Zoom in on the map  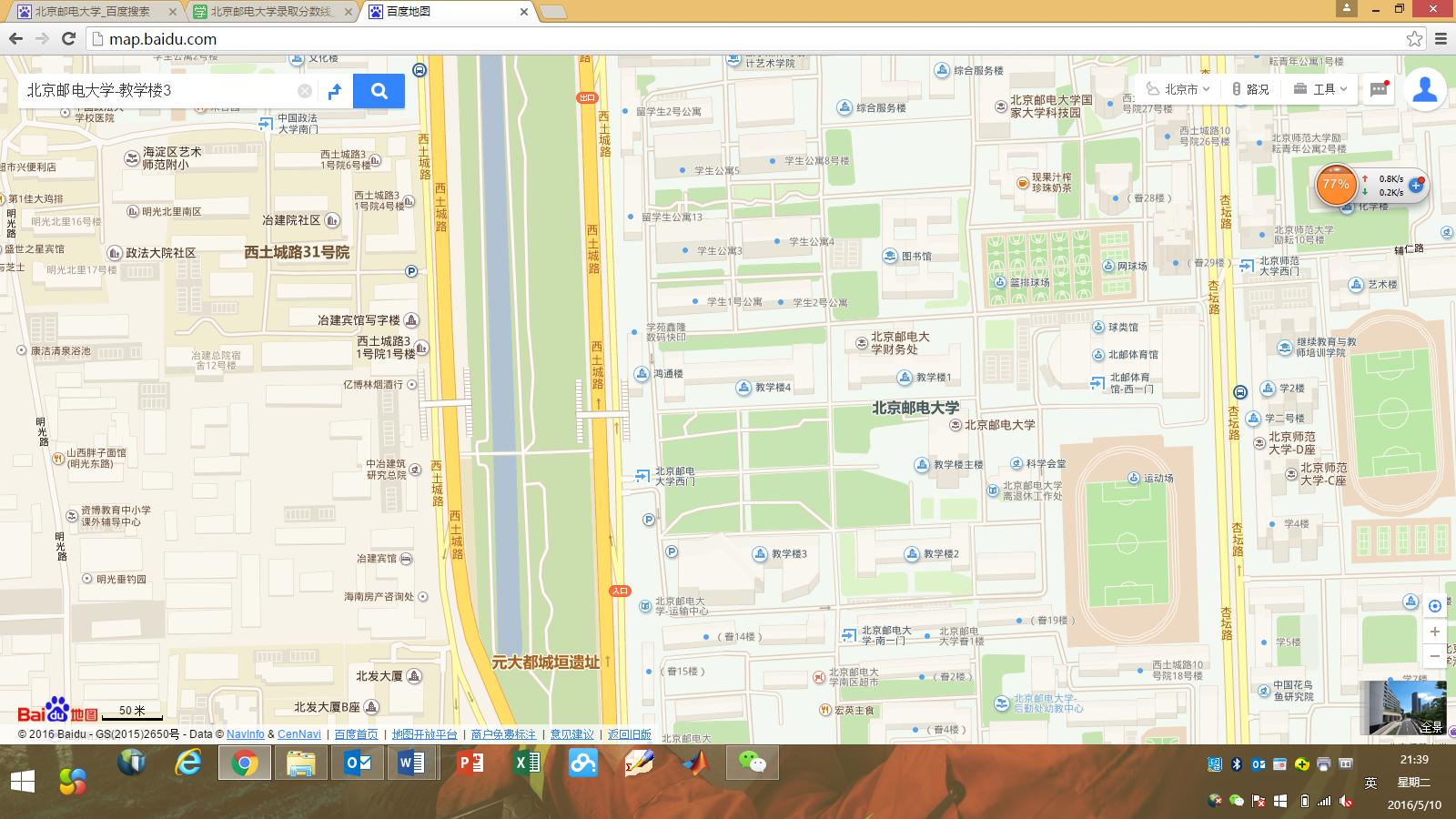pos(1435,632)
